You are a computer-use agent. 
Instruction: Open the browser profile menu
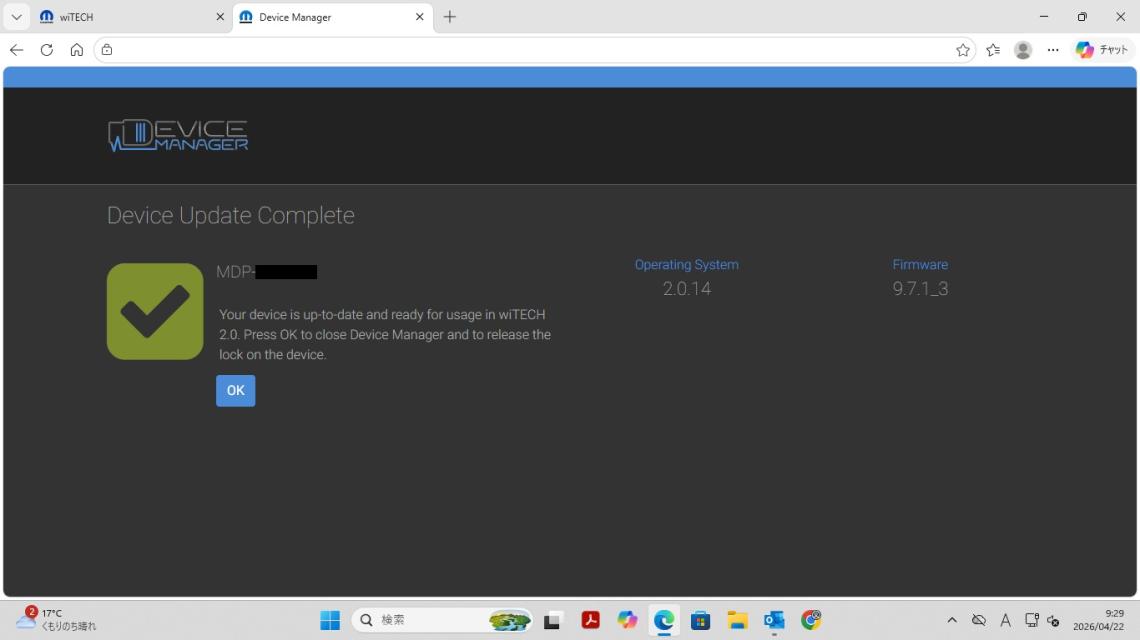click(x=1022, y=50)
